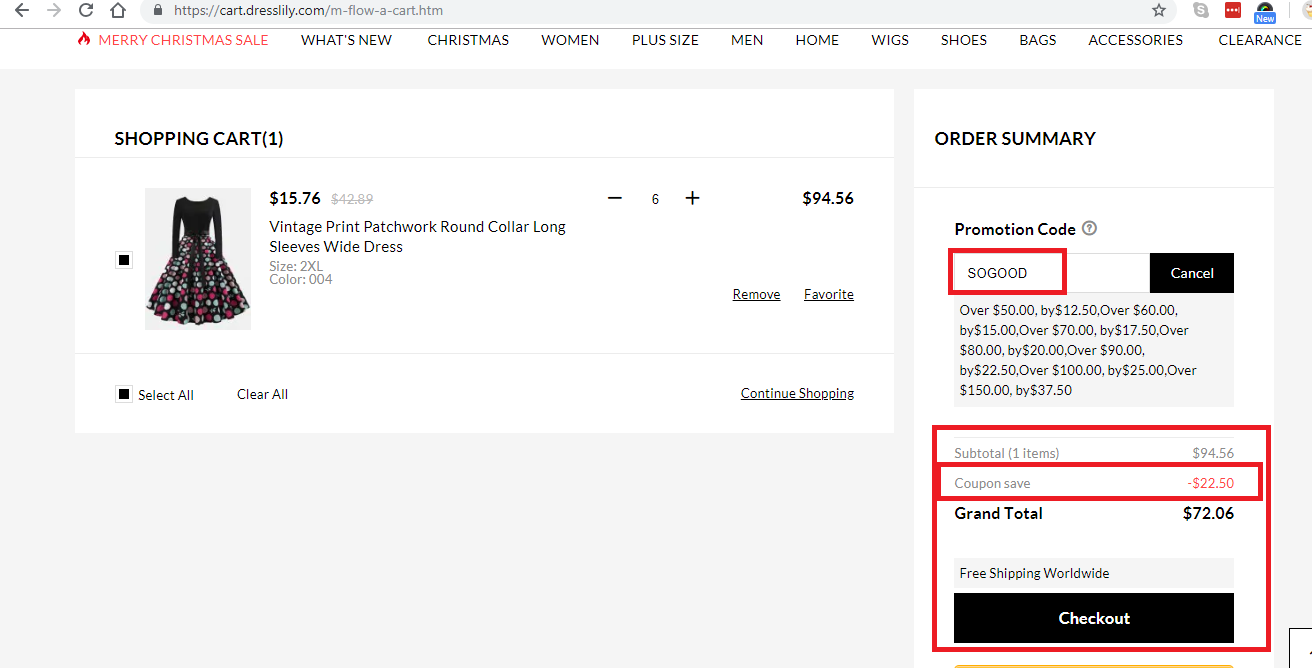1312x668 pixels.
Task: Uncheck the Vintage Print dress item checkbox
Action: pos(124,260)
